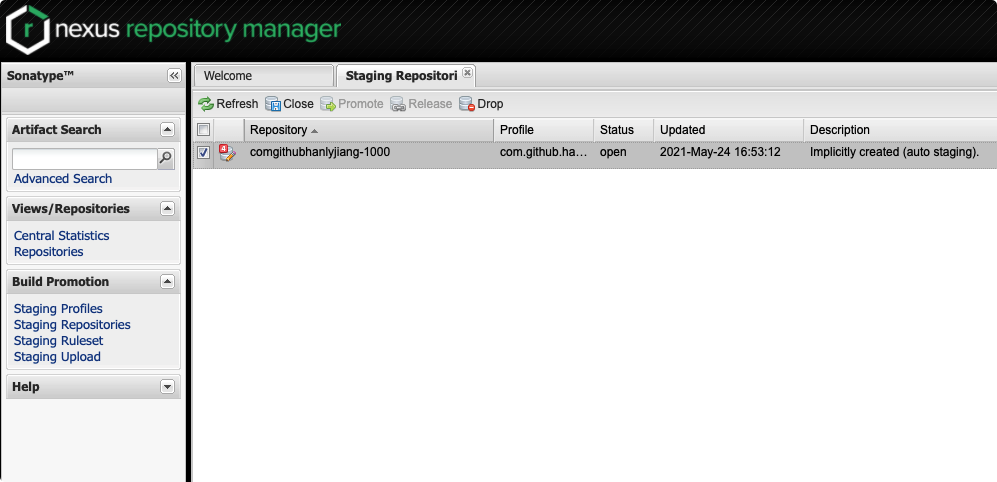Click the 2021-May-24 16:53:12 updated cell

720,153
